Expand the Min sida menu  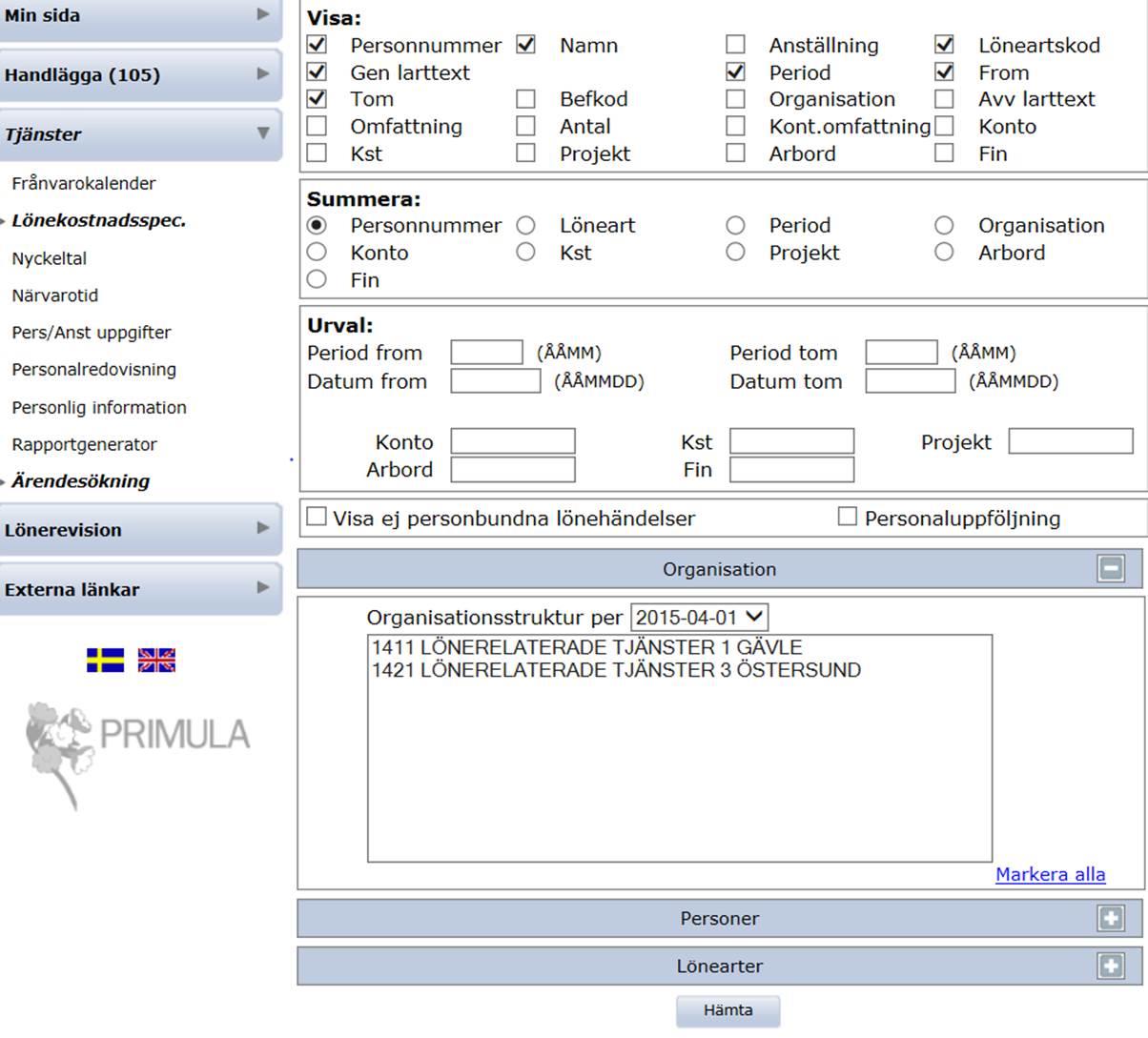140,16
